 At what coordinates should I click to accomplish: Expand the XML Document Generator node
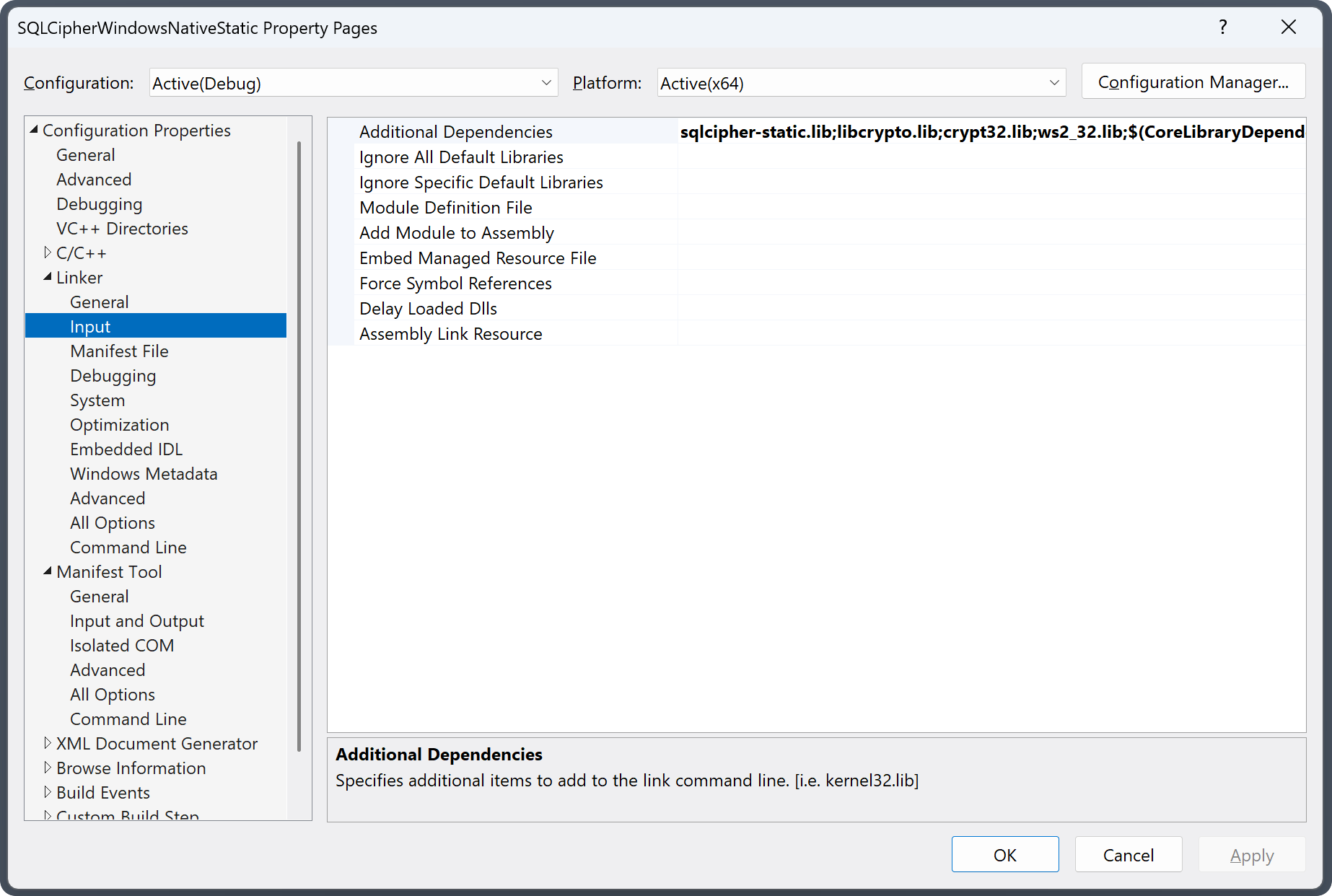pyautogui.click(x=48, y=743)
